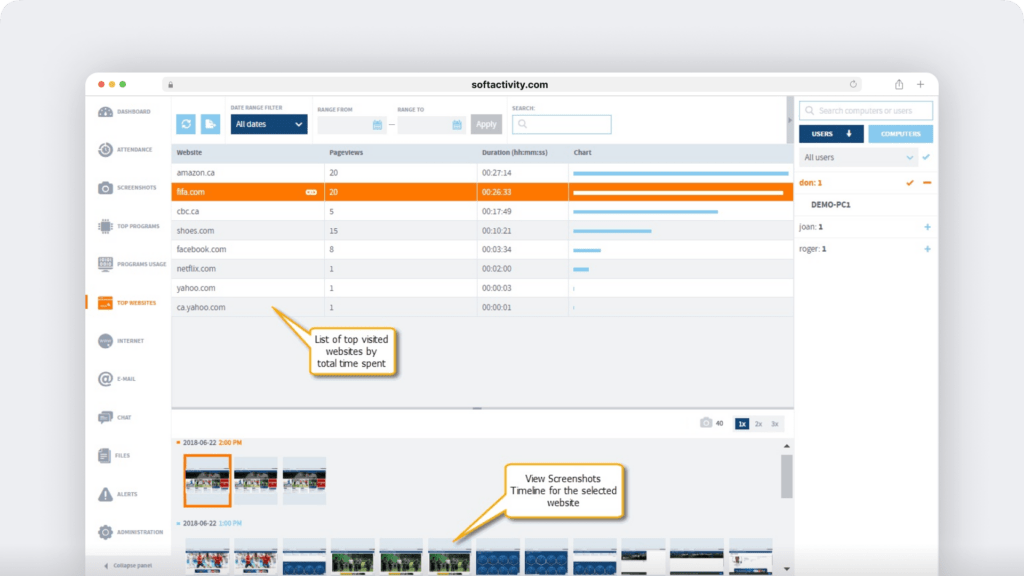The image size is (1024, 576).
Task: Open the Chat monitoring panel
Action: tap(125, 416)
